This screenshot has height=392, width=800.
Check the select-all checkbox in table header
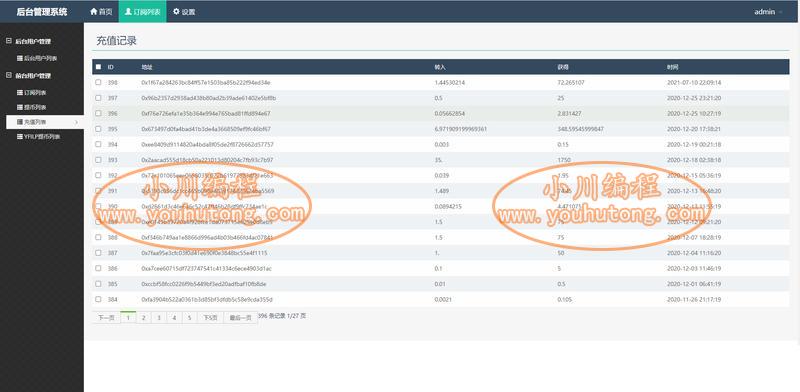(x=98, y=67)
